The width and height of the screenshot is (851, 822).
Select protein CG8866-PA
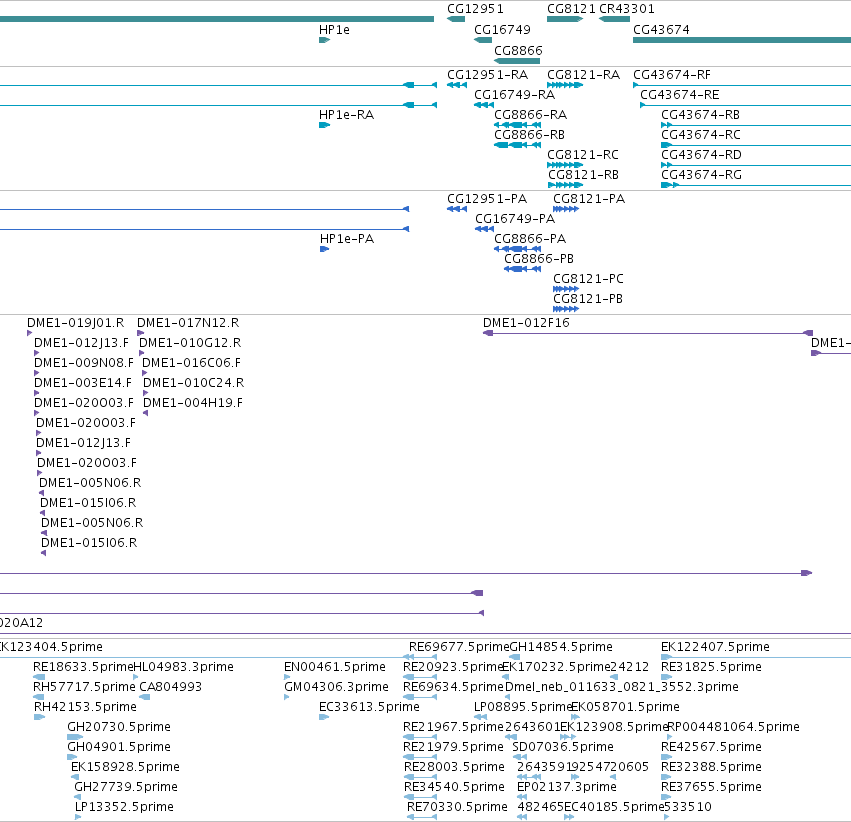518,249
